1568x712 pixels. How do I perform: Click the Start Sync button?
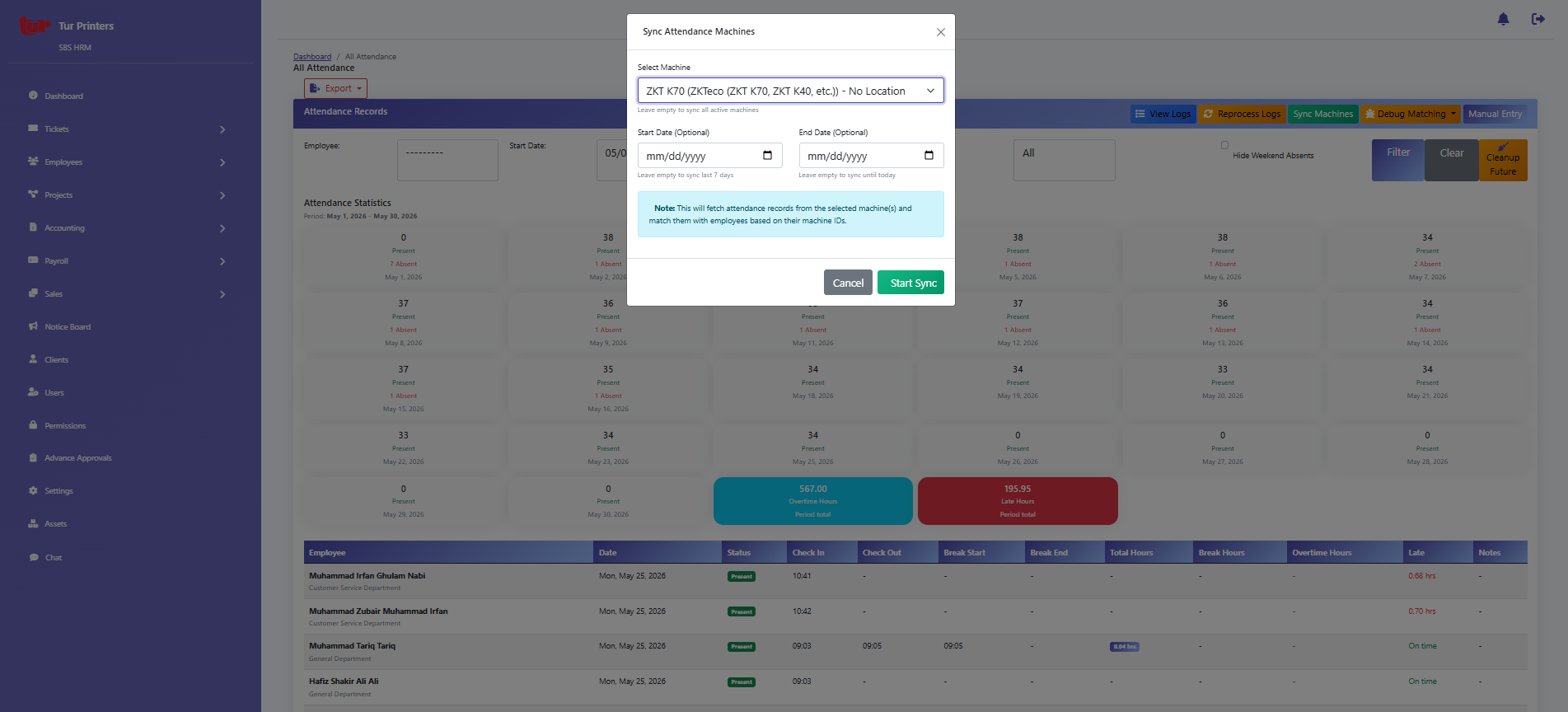coord(910,283)
